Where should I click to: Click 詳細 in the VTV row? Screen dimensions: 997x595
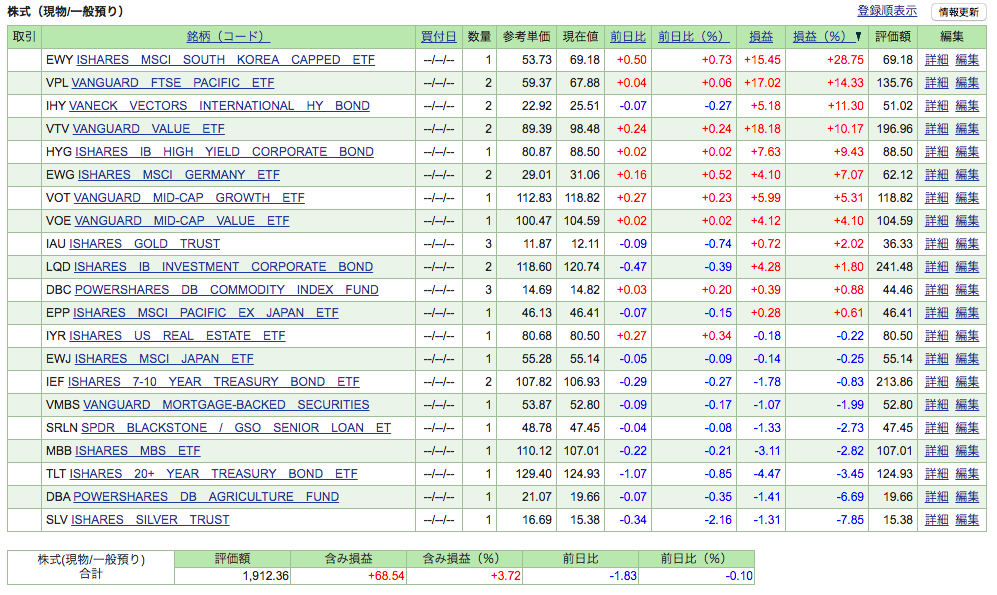[937, 128]
